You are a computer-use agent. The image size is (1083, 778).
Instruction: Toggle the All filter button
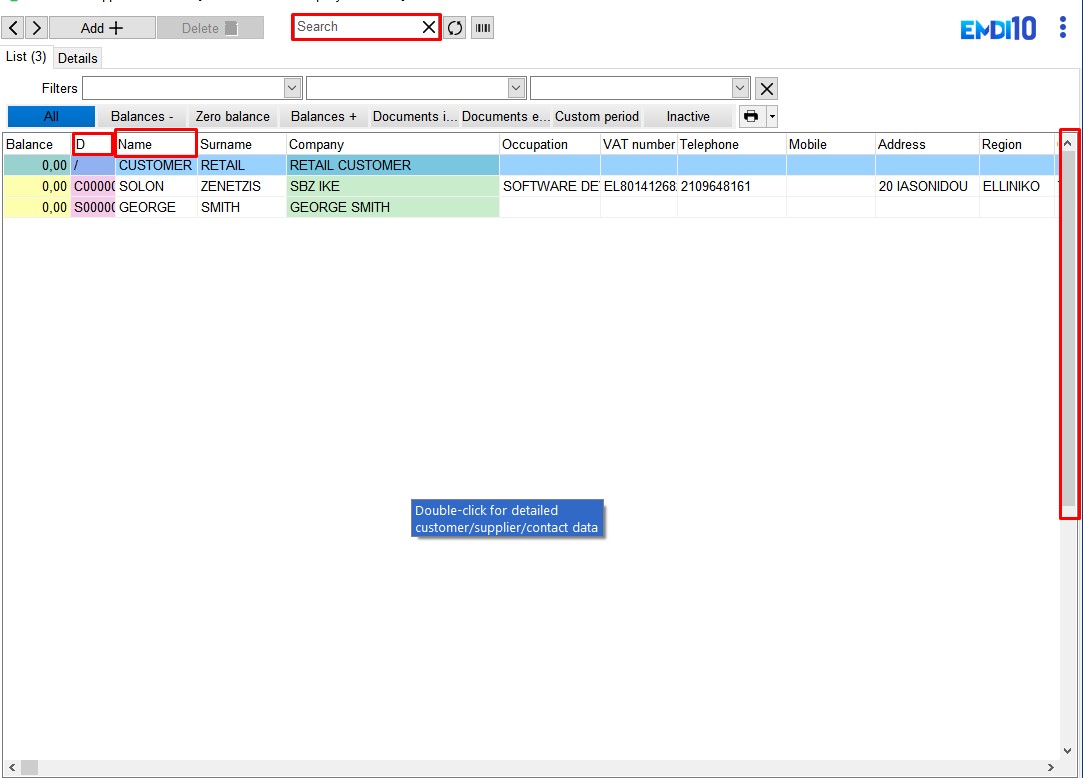51,117
